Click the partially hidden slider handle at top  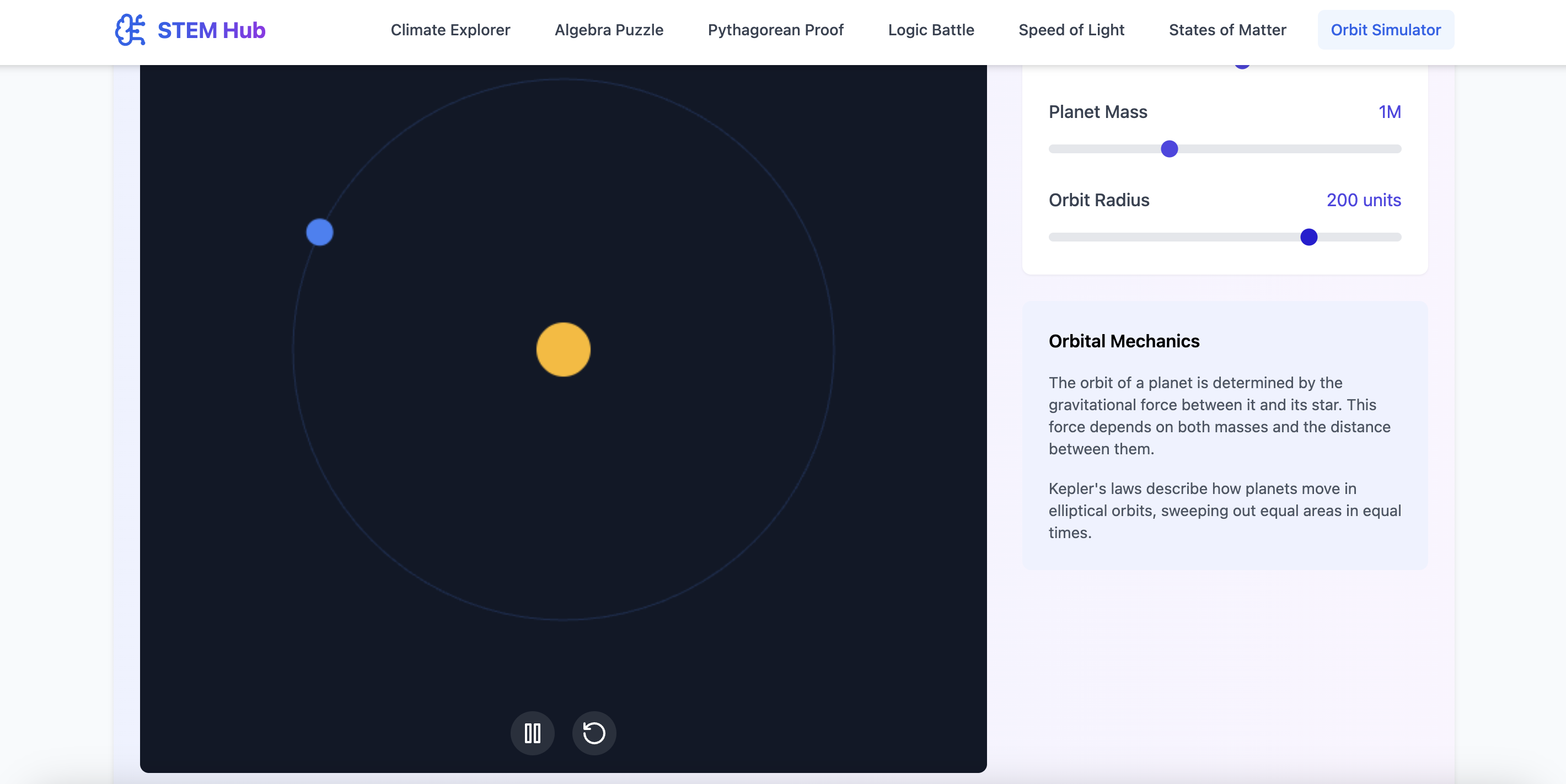[1242, 66]
